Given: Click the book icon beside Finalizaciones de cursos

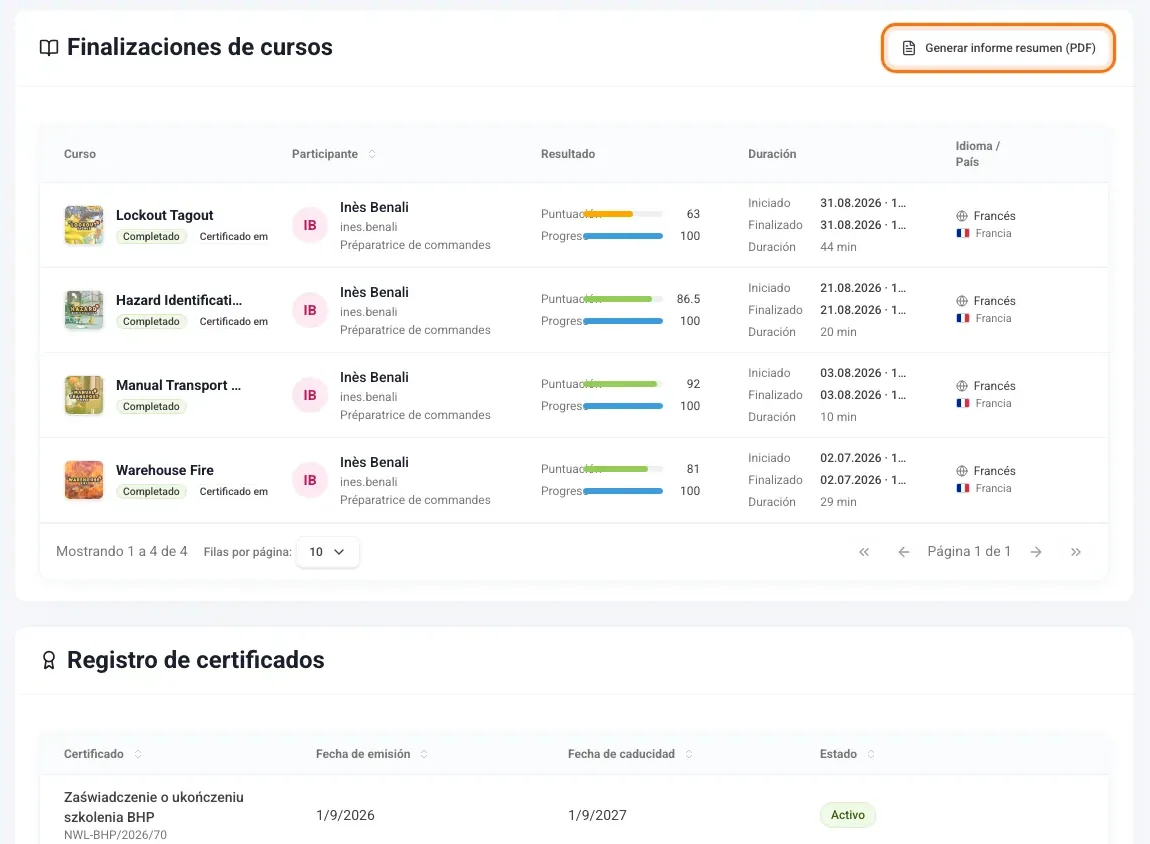Looking at the screenshot, I should tap(48, 48).
